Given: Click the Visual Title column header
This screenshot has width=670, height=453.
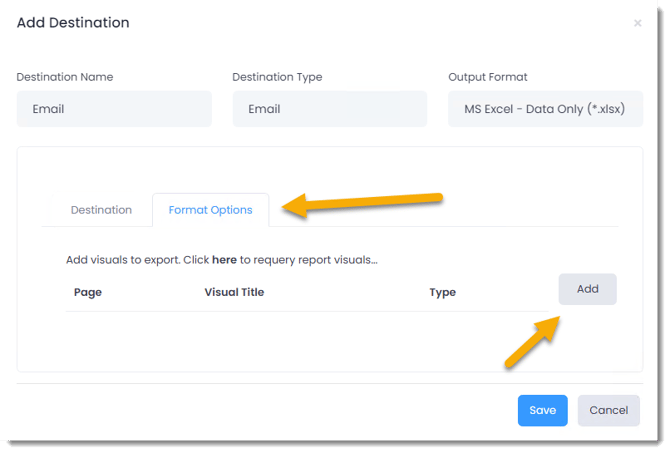Looking at the screenshot, I should click(234, 292).
